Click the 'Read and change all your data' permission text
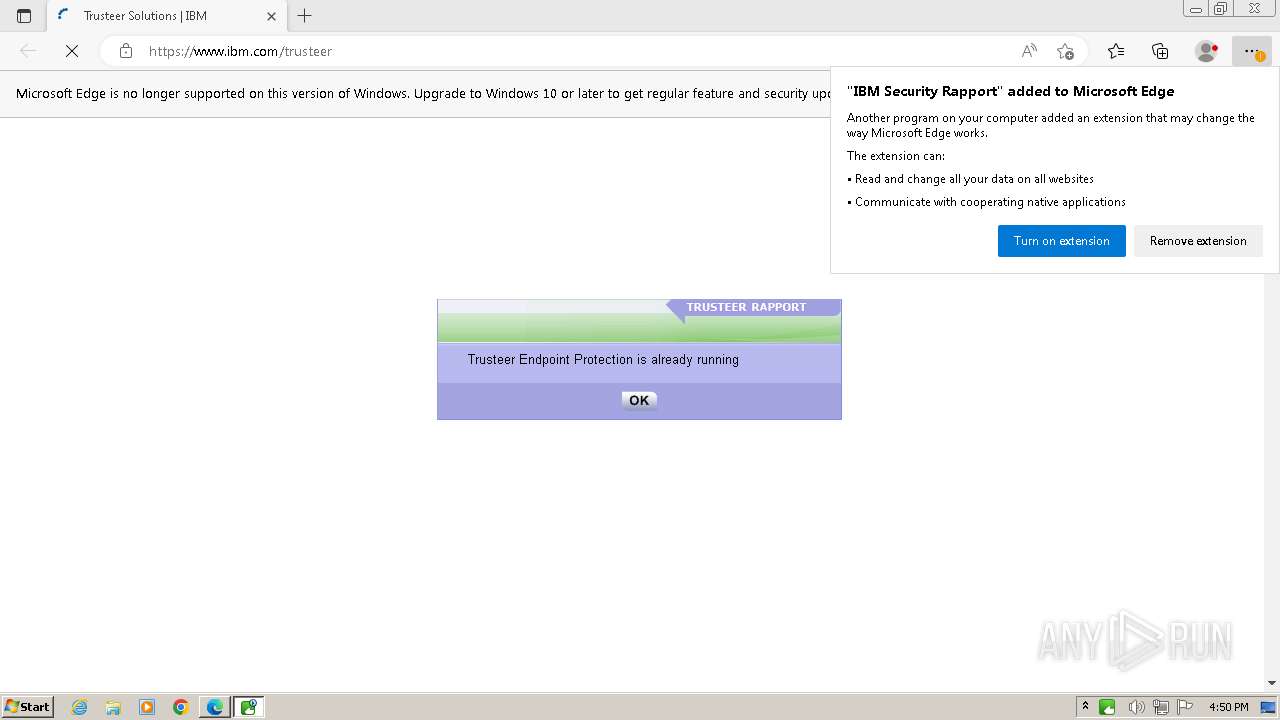 (x=974, y=179)
